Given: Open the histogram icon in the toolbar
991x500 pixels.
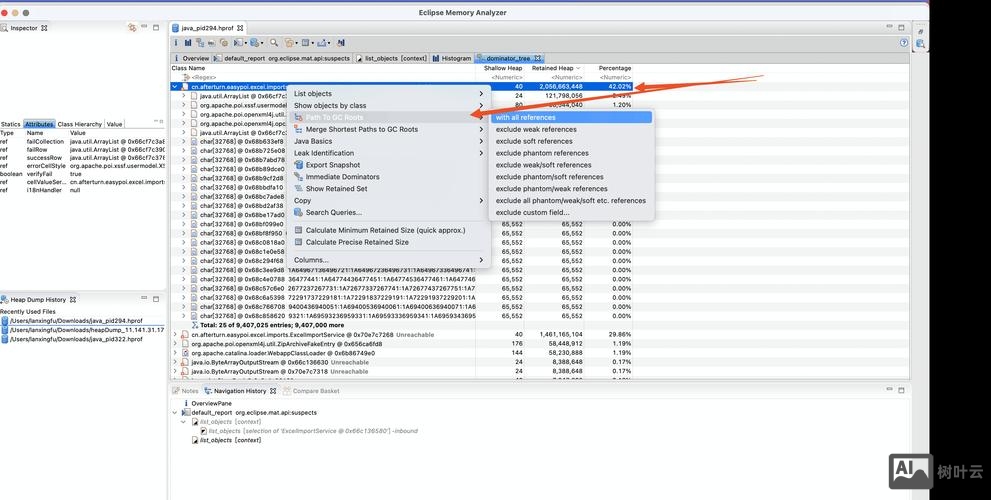Looking at the screenshot, I should pos(188,43).
